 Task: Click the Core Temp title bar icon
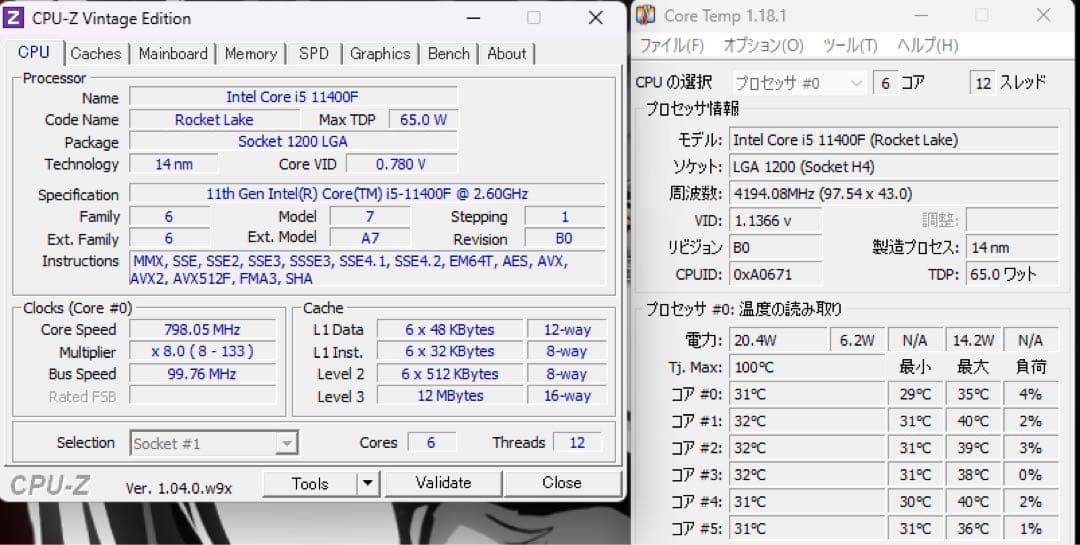click(645, 15)
